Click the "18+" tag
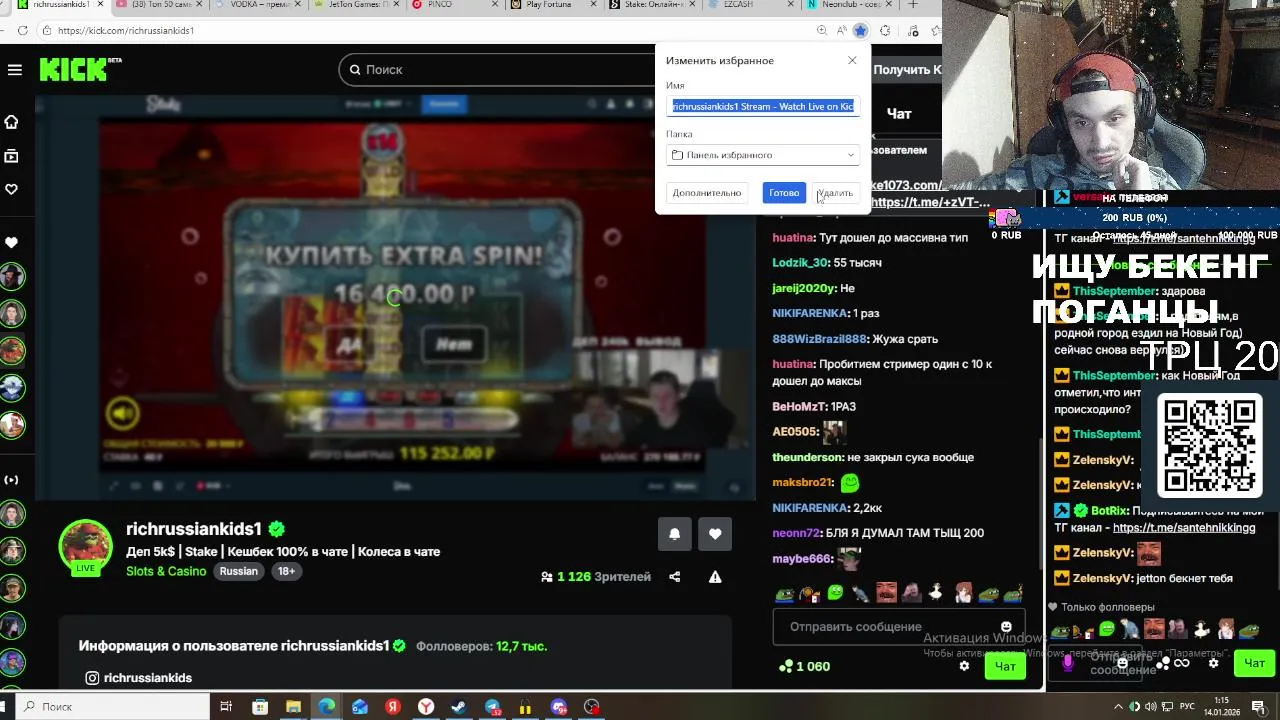 tap(286, 571)
